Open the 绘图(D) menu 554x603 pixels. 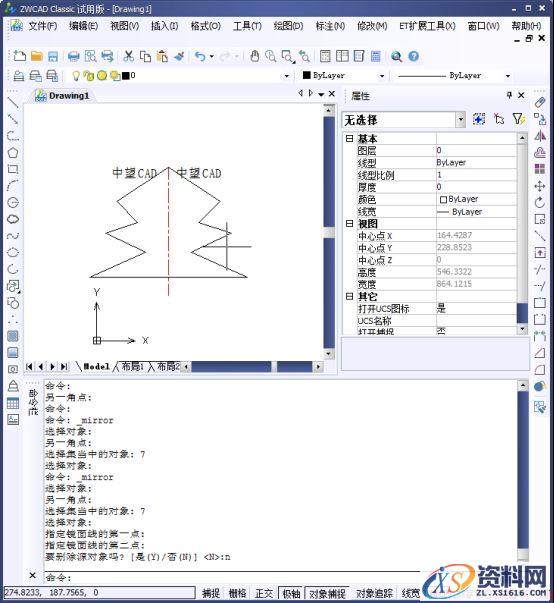coord(288,26)
